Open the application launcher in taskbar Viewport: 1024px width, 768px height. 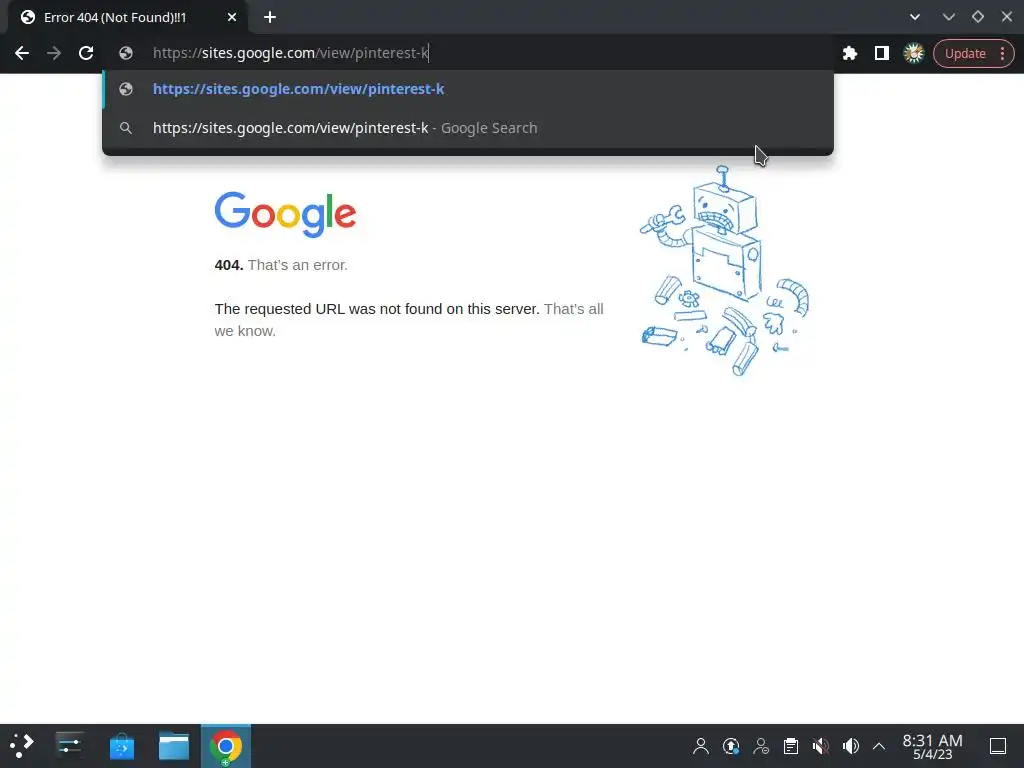click(x=22, y=746)
